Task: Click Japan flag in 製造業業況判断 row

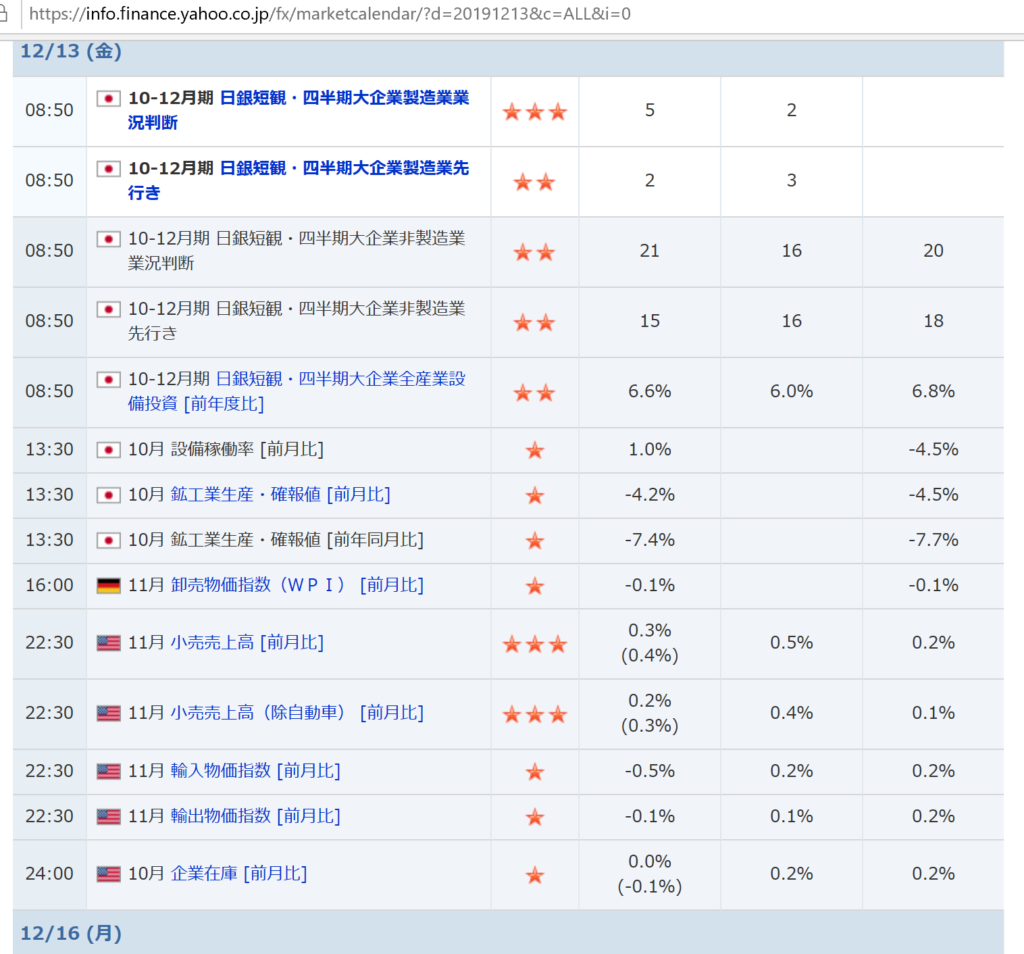Action: click(108, 99)
